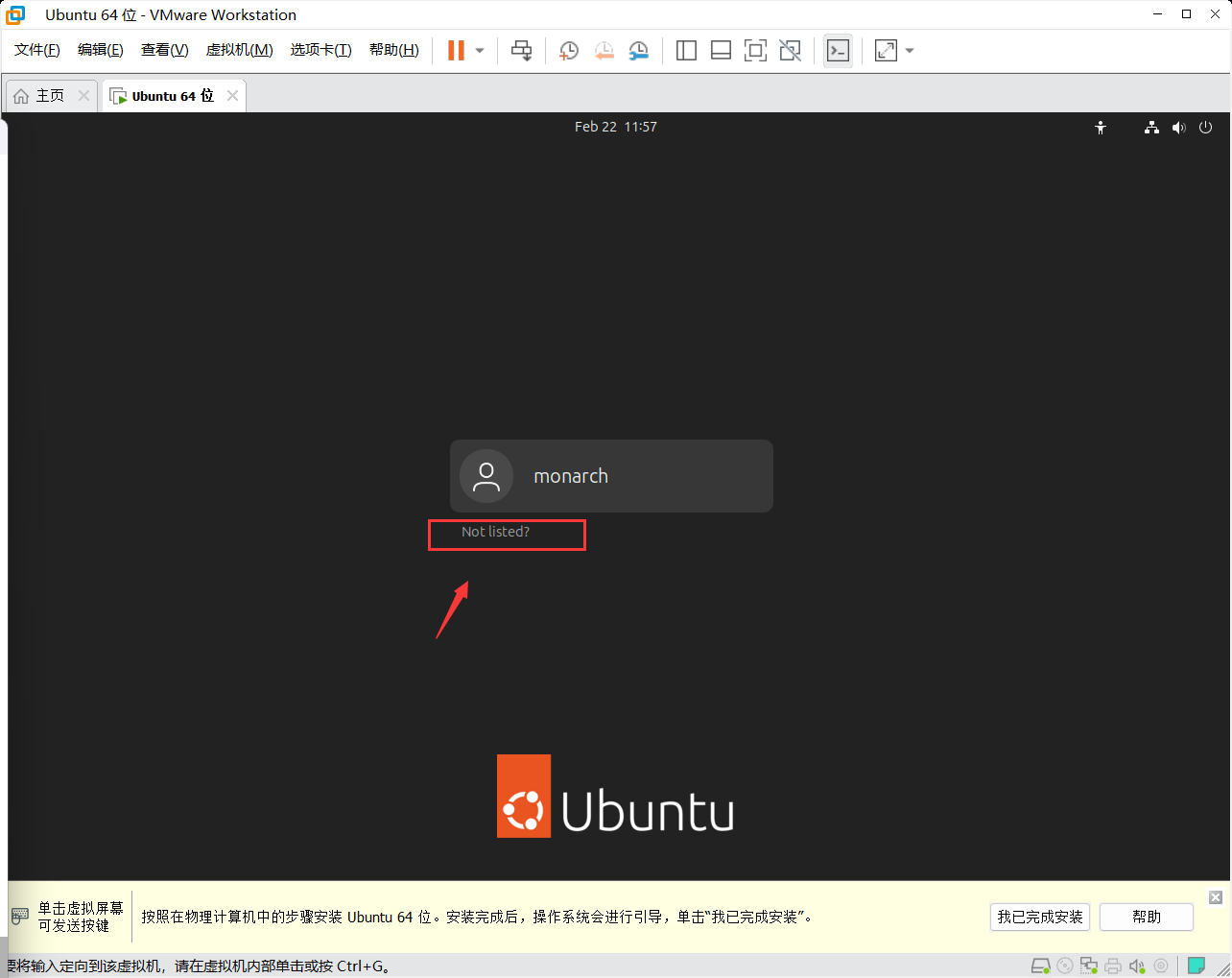Viewport: 1232px width, 978px height.
Task: Click the virtual hard disk status icon
Action: 1040,965
